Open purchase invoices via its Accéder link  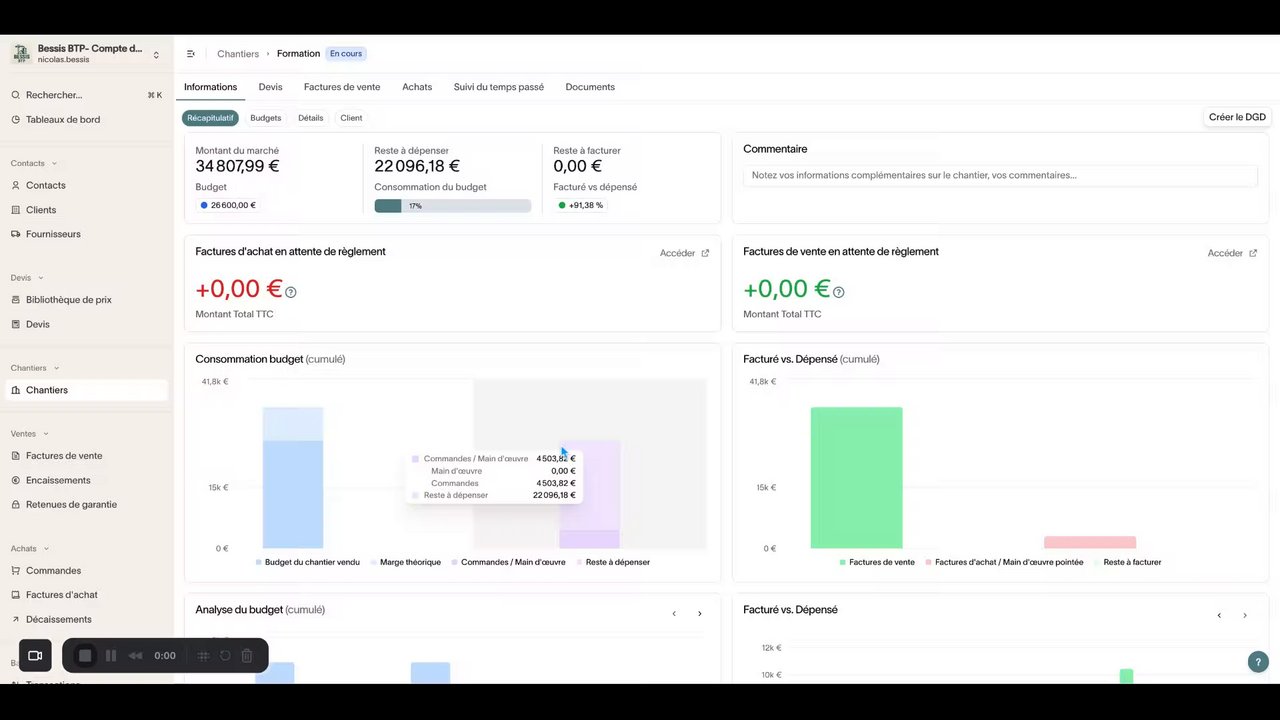[x=684, y=253]
